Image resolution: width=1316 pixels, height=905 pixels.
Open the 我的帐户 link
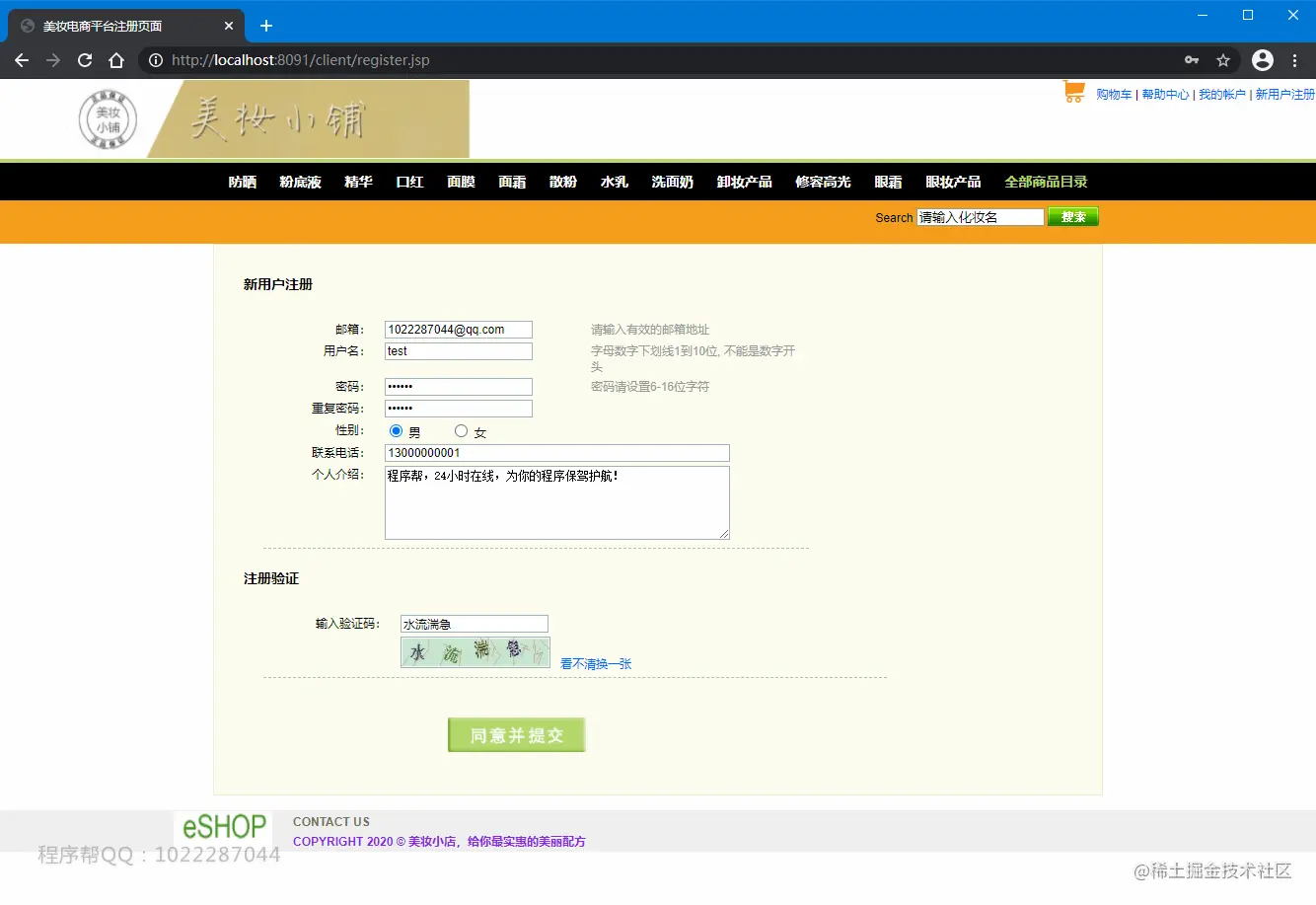[x=1222, y=95]
